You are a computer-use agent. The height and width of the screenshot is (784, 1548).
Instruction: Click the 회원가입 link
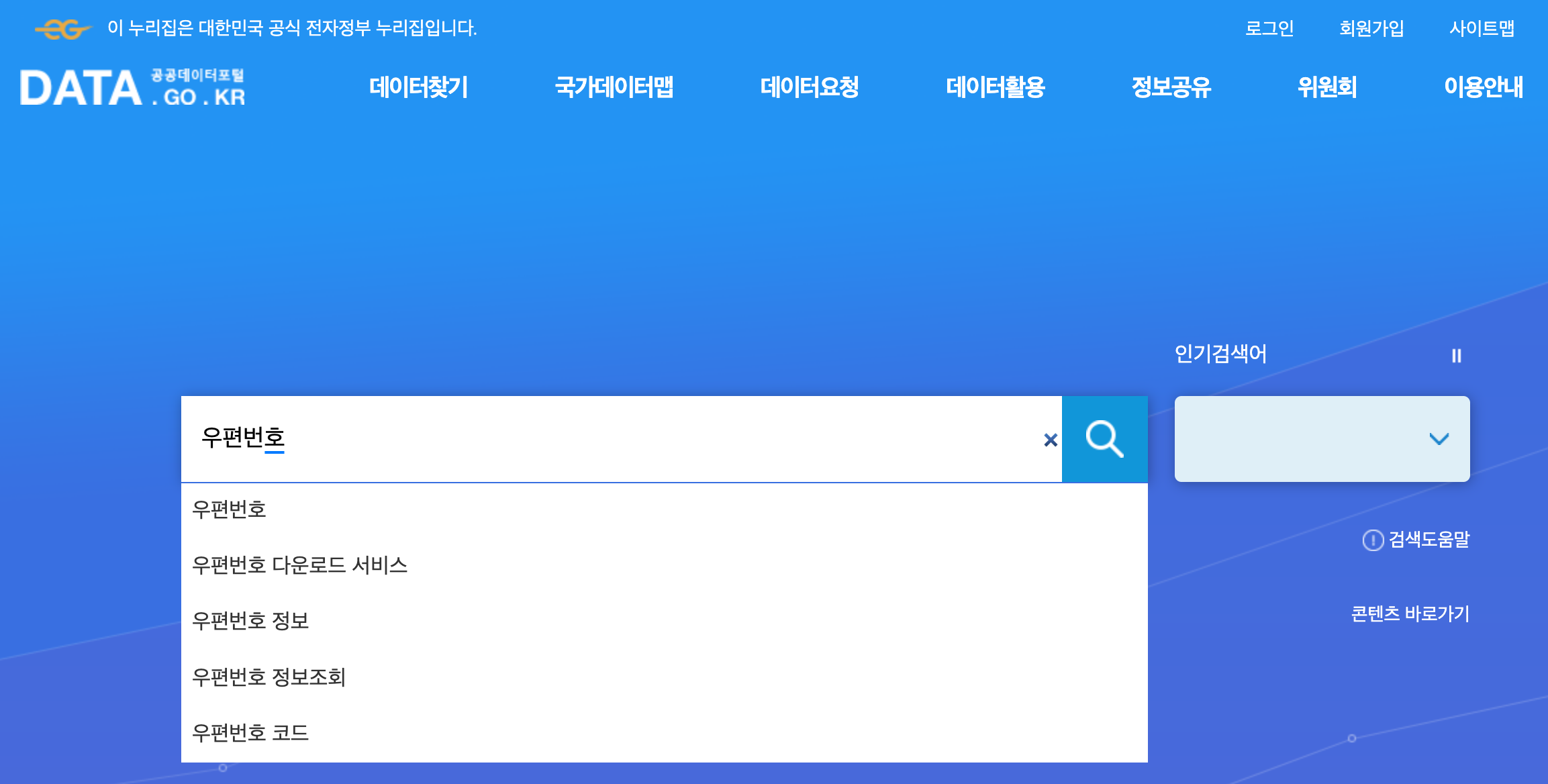[1371, 28]
